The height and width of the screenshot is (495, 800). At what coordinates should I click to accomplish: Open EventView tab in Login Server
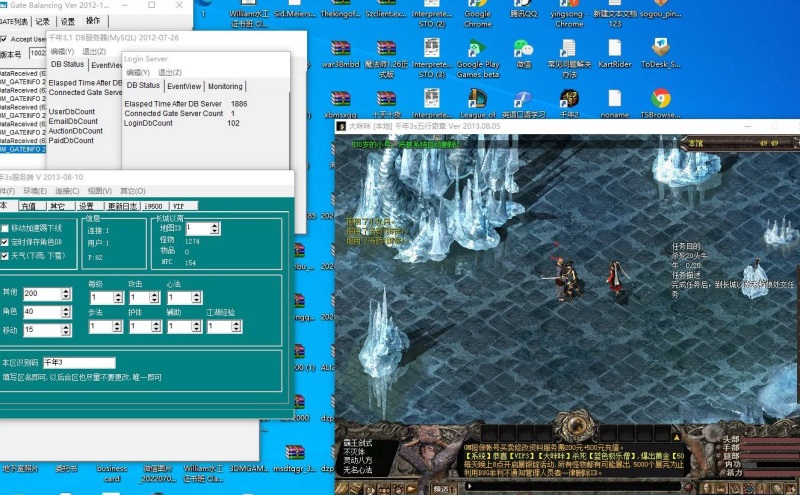click(x=184, y=86)
